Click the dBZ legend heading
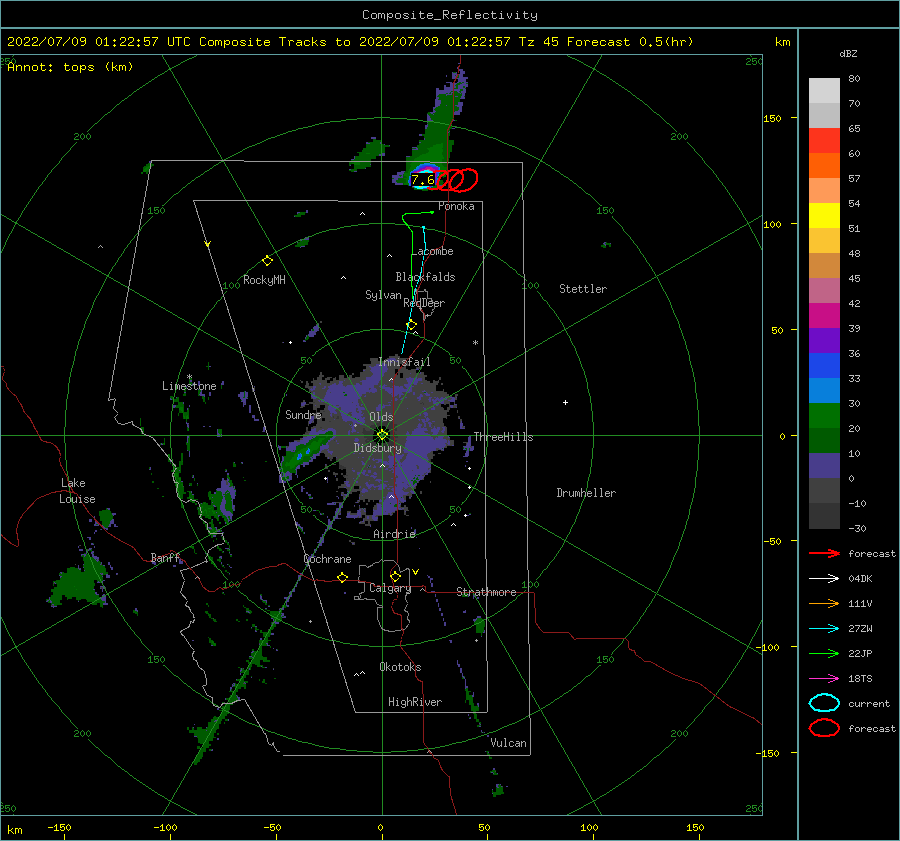 pos(848,53)
